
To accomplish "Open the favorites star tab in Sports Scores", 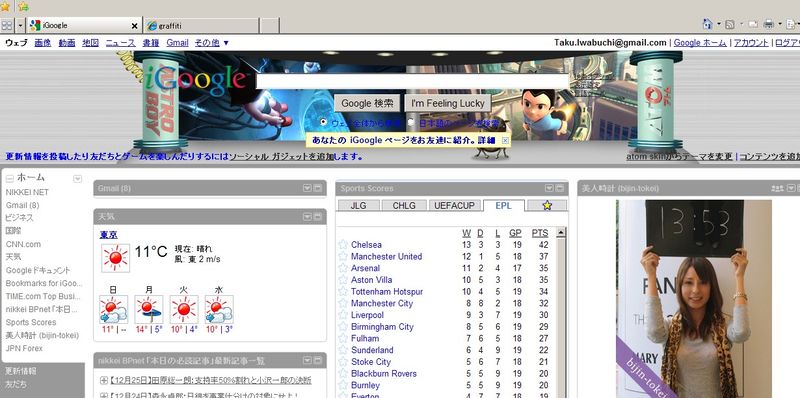I will click(x=547, y=205).
